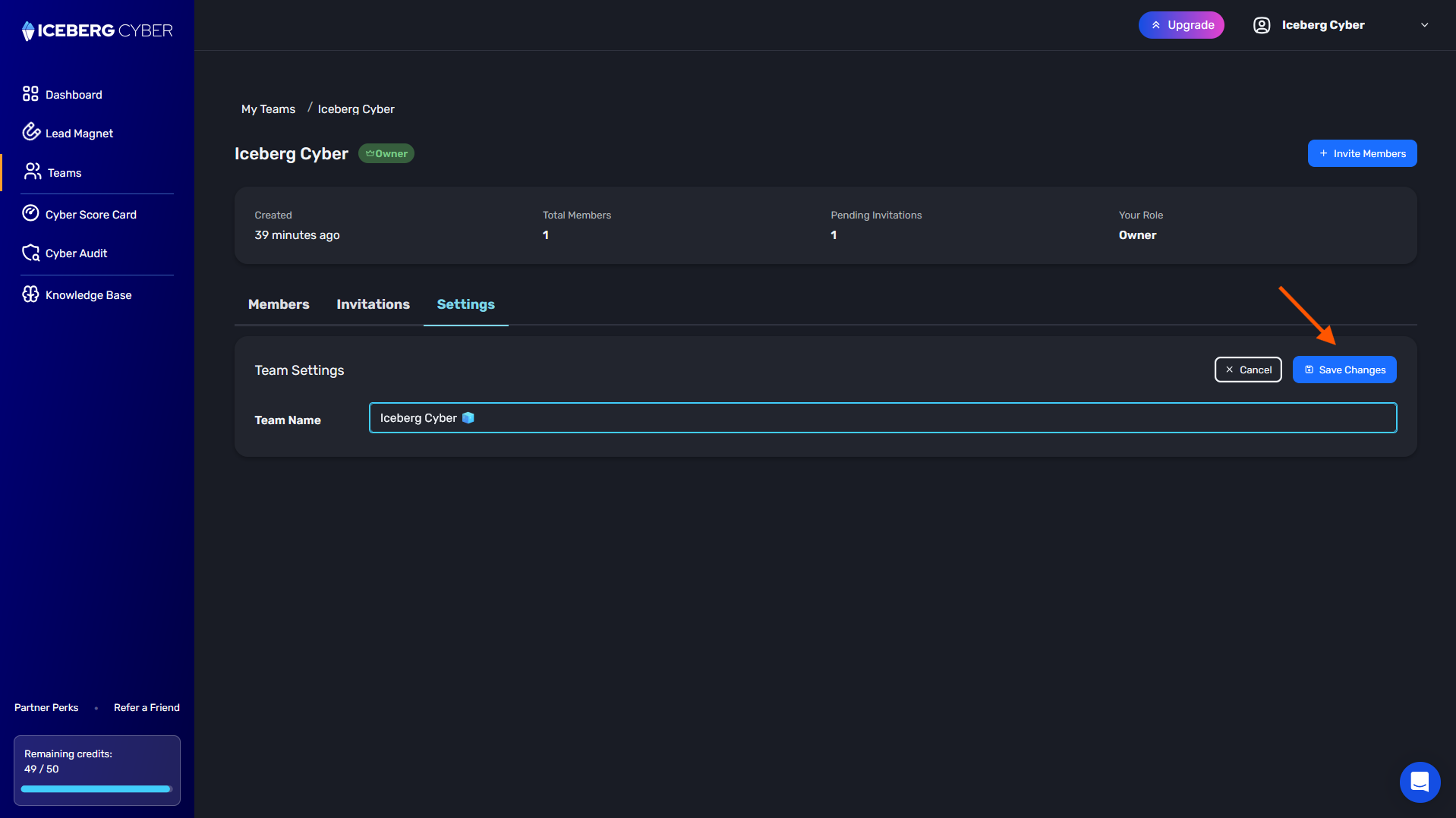Open Cyber Score Card gauge icon
This screenshot has width=1456, height=818.
(x=30, y=213)
